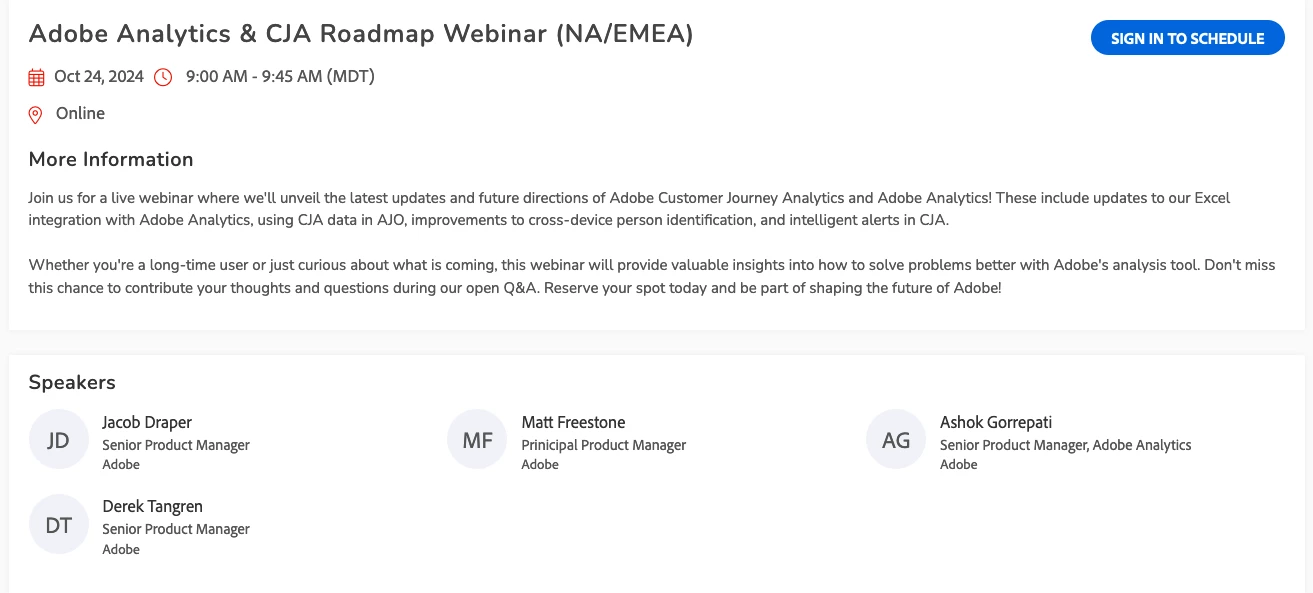Select speaker name Ashok Gorrepati
This screenshot has height=593, width=1313.
point(996,423)
